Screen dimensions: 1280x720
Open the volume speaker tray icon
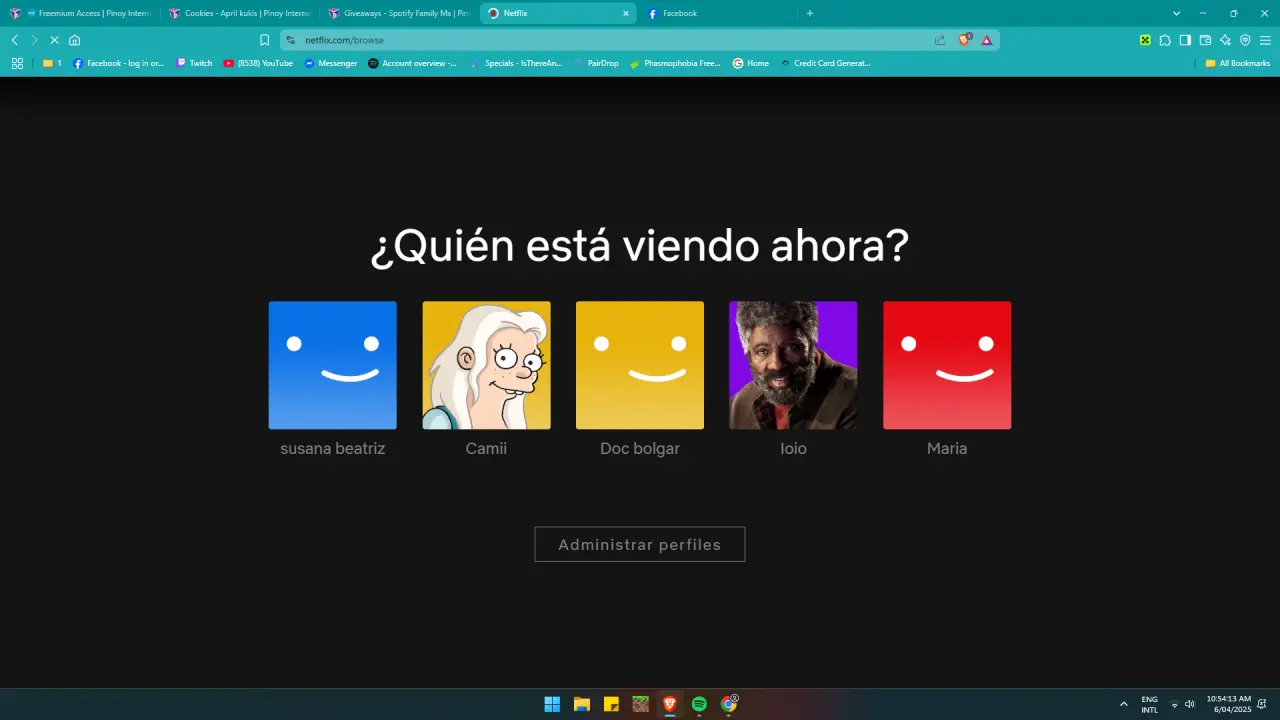point(1190,704)
